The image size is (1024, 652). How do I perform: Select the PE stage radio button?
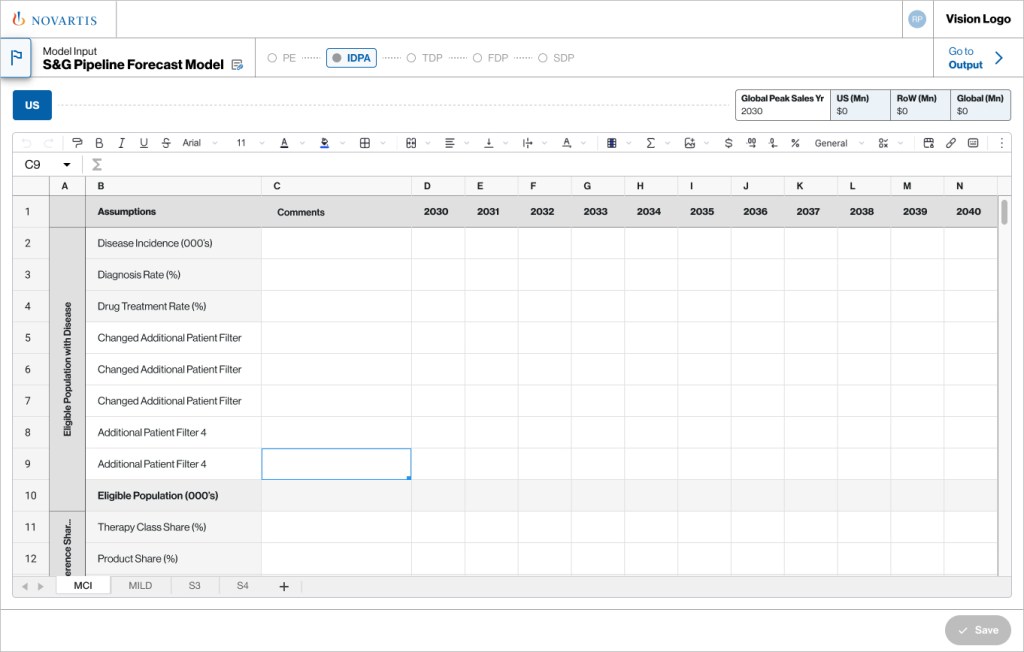(x=272, y=58)
